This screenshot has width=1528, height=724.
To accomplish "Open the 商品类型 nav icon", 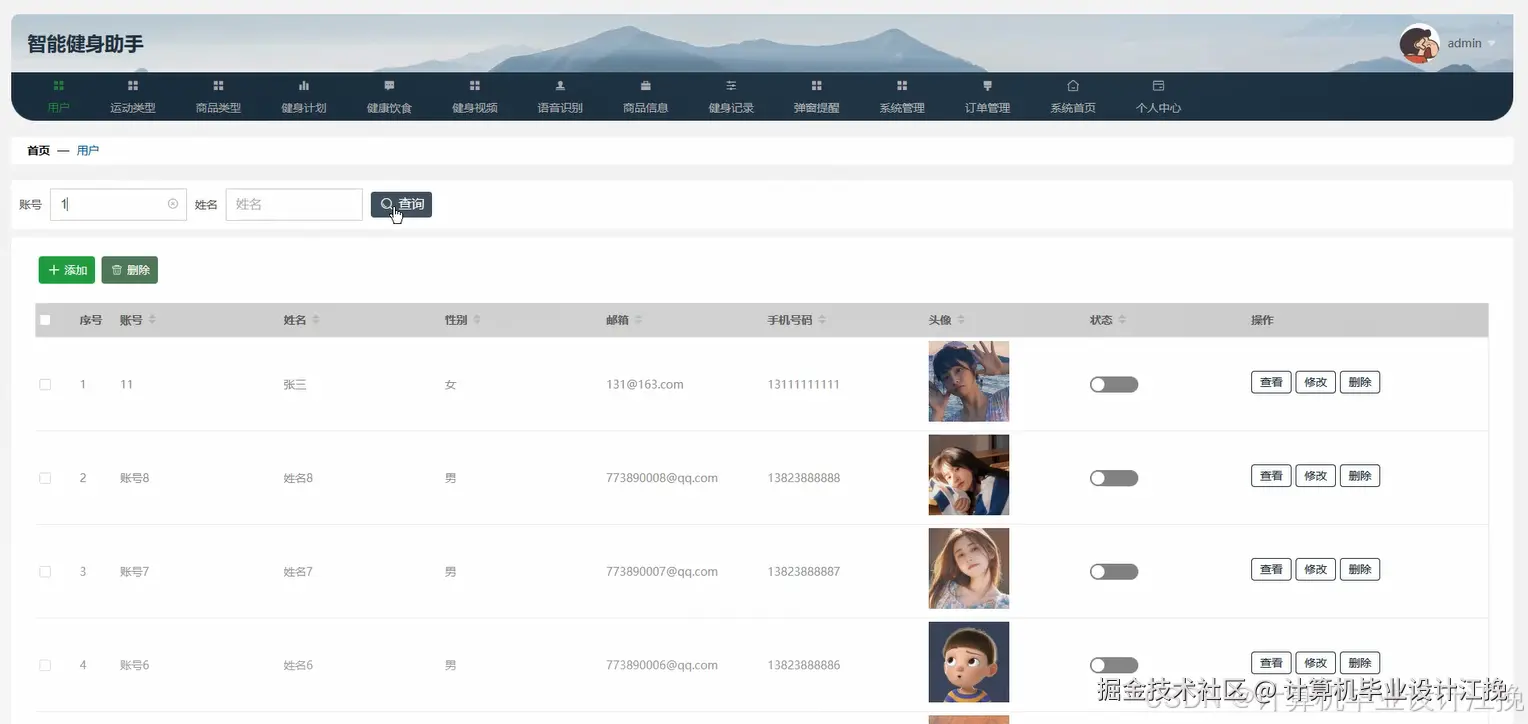I will pyautogui.click(x=218, y=86).
